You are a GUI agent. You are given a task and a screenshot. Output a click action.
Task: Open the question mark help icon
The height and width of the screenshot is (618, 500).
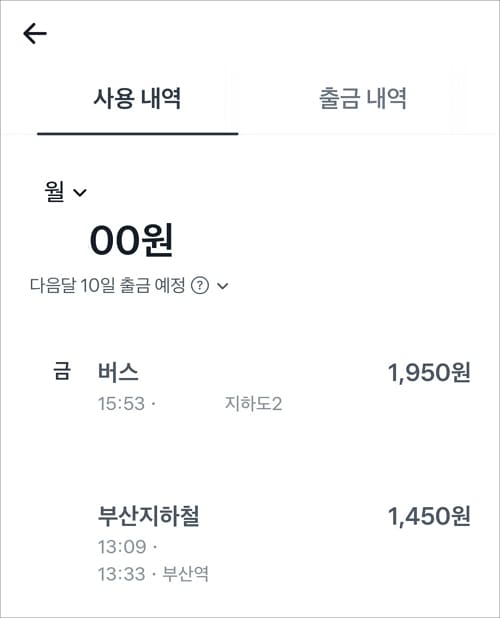200,285
